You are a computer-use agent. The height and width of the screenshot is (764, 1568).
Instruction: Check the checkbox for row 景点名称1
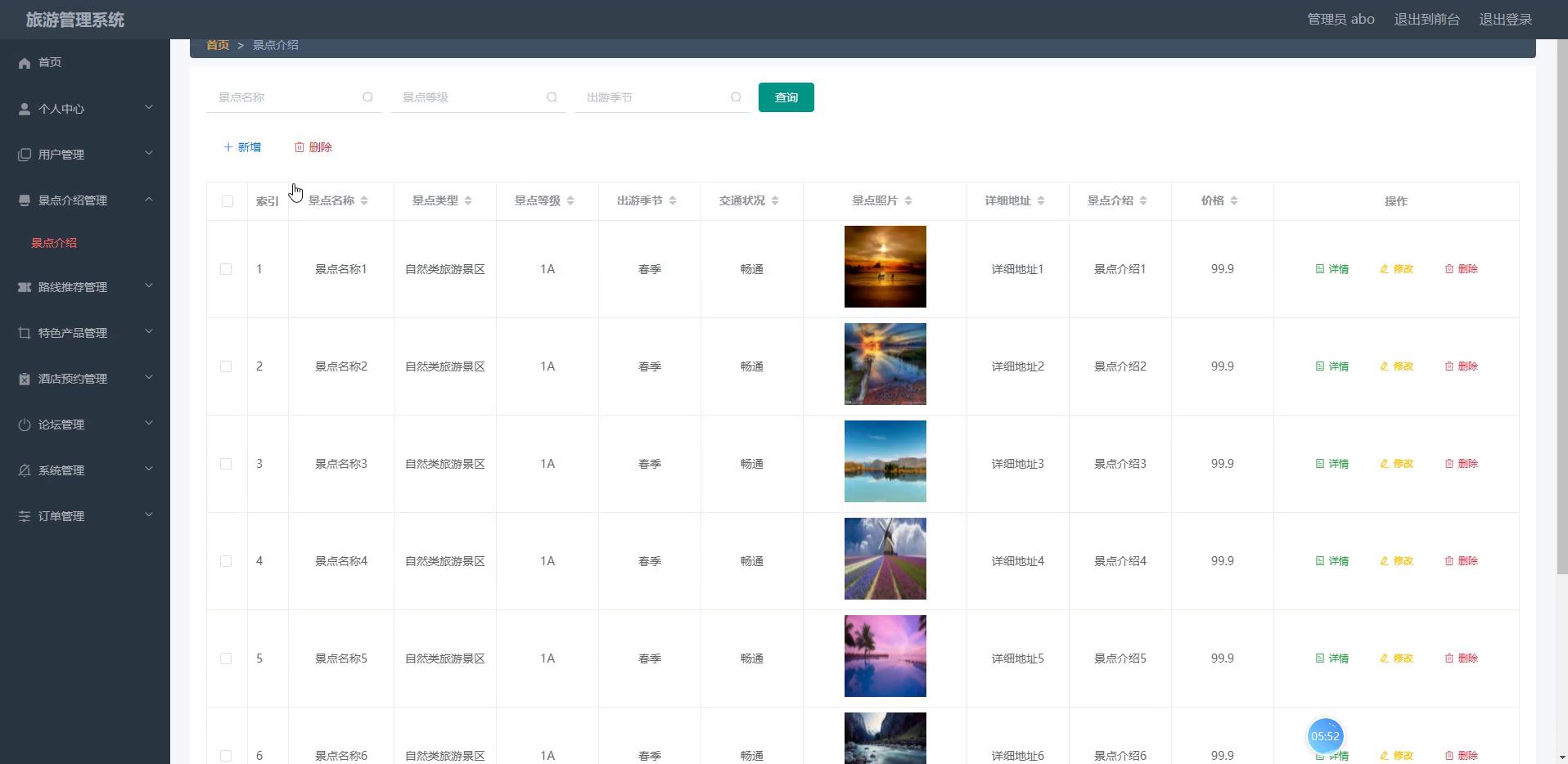click(x=226, y=269)
